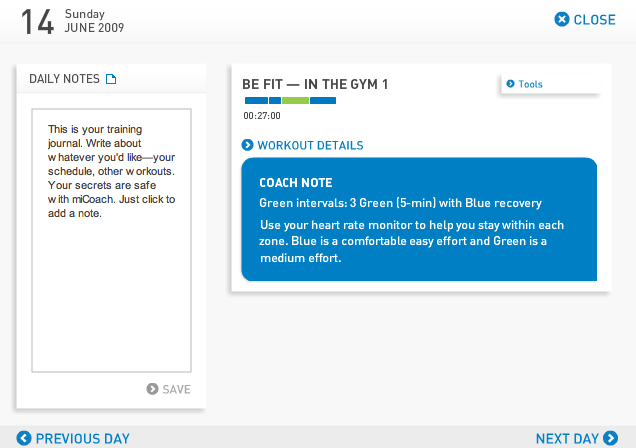
Task: Click the Close X icon
Action: [x=562, y=19]
